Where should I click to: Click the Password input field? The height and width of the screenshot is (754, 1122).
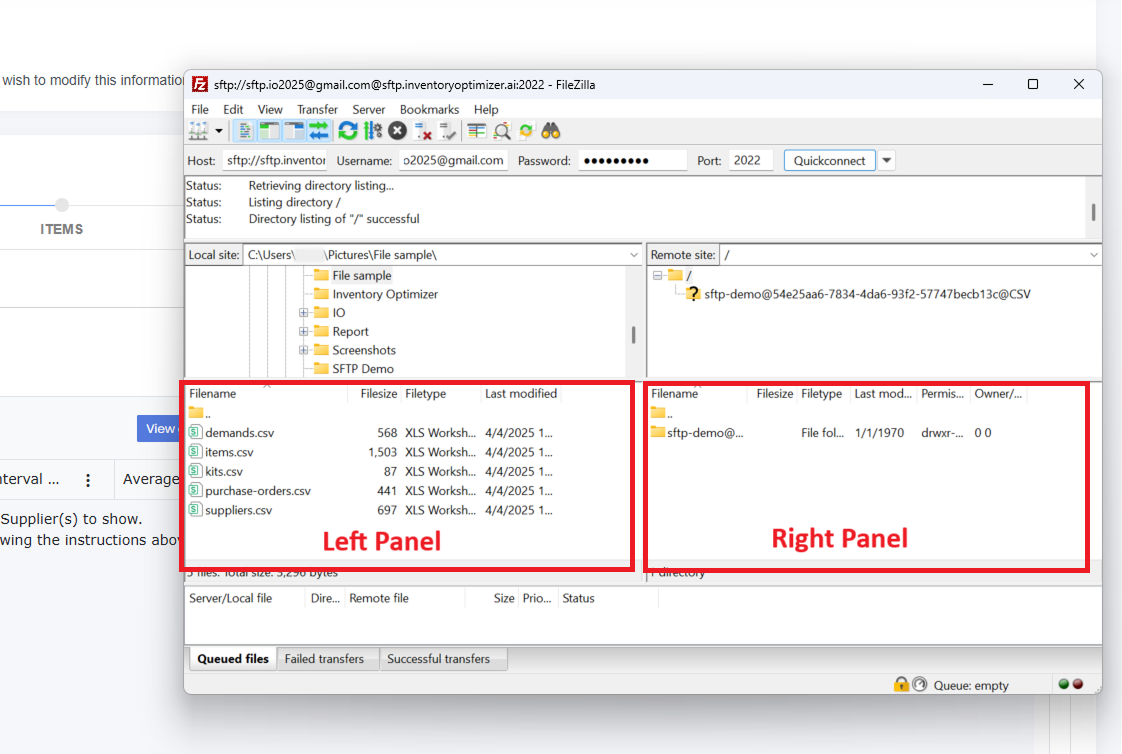633,160
